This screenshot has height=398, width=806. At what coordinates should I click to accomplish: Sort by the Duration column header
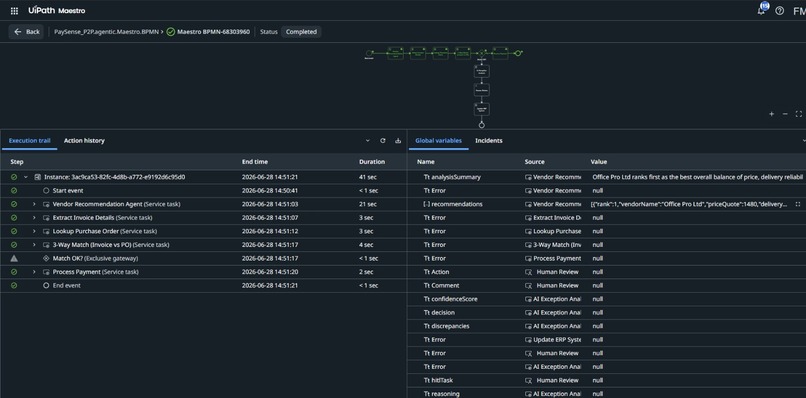[372, 161]
